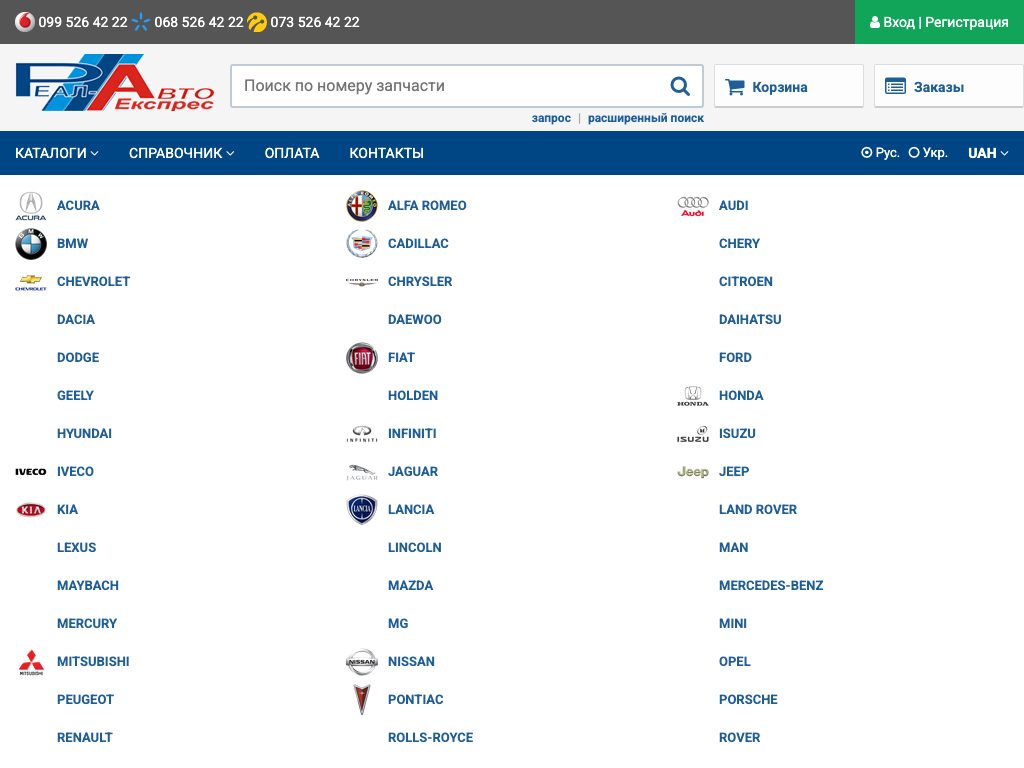
Task: Click the Infiniti logo icon
Action: (x=362, y=434)
